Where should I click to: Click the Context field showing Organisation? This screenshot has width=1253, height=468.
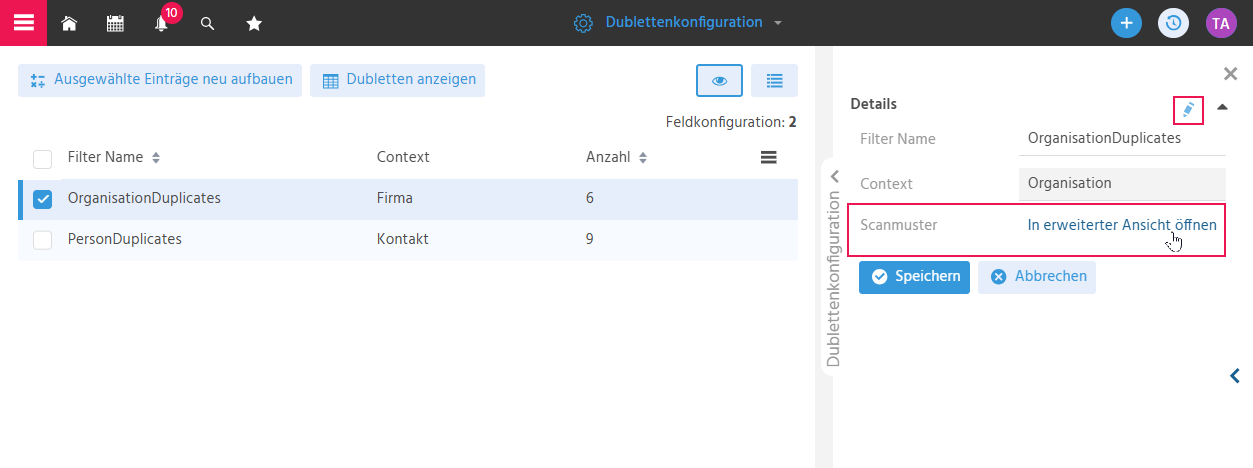click(1122, 184)
